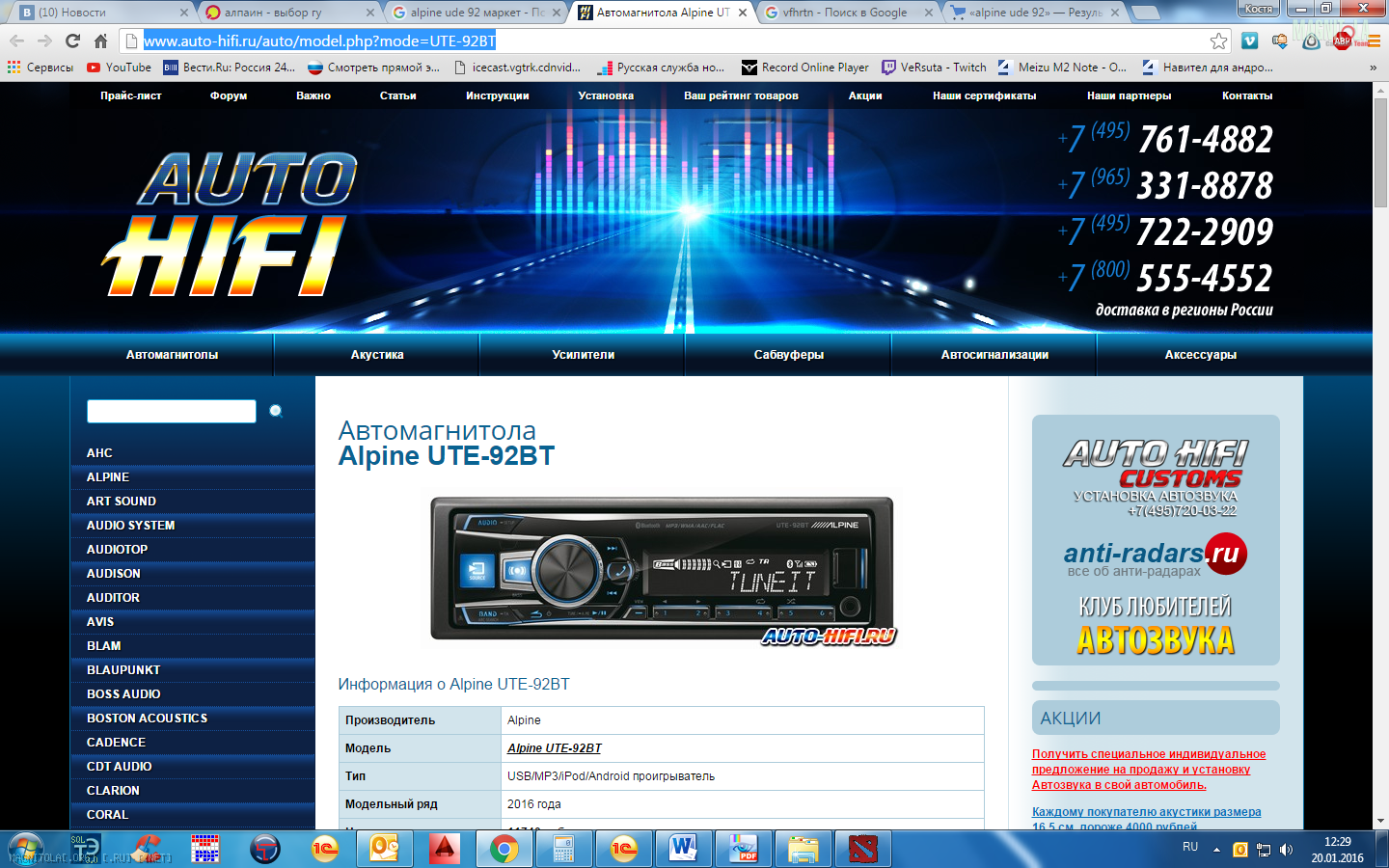1389x868 pixels.
Task: Bookmark this page with the star icon
Action: coord(1218,41)
